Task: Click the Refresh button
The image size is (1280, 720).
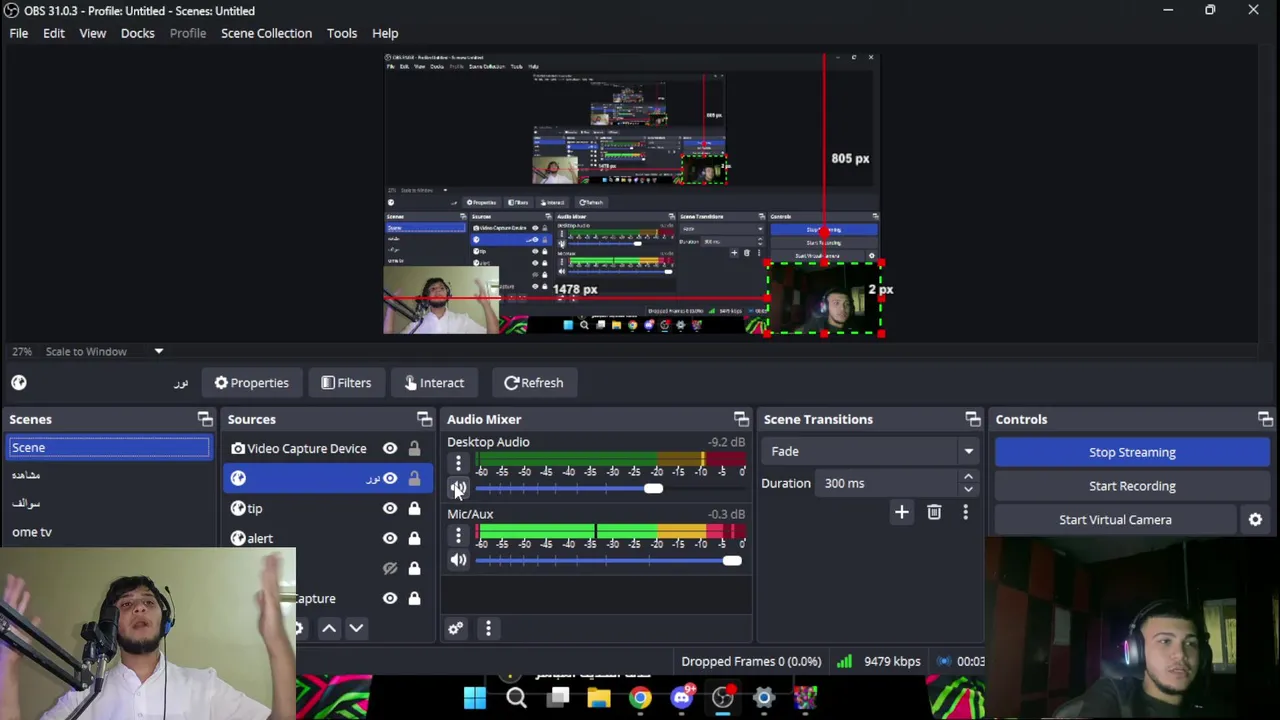Action: pos(533,383)
